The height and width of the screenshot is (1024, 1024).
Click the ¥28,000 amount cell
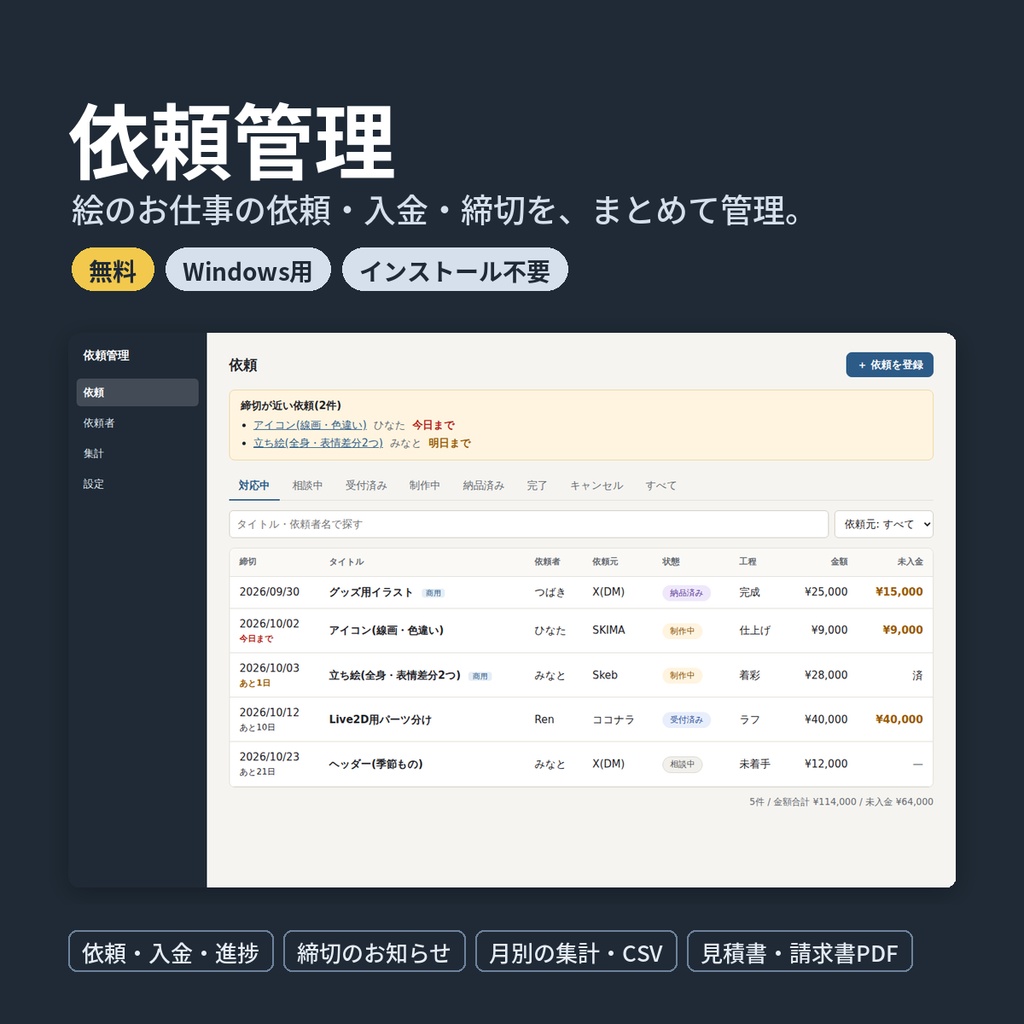(x=826, y=675)
